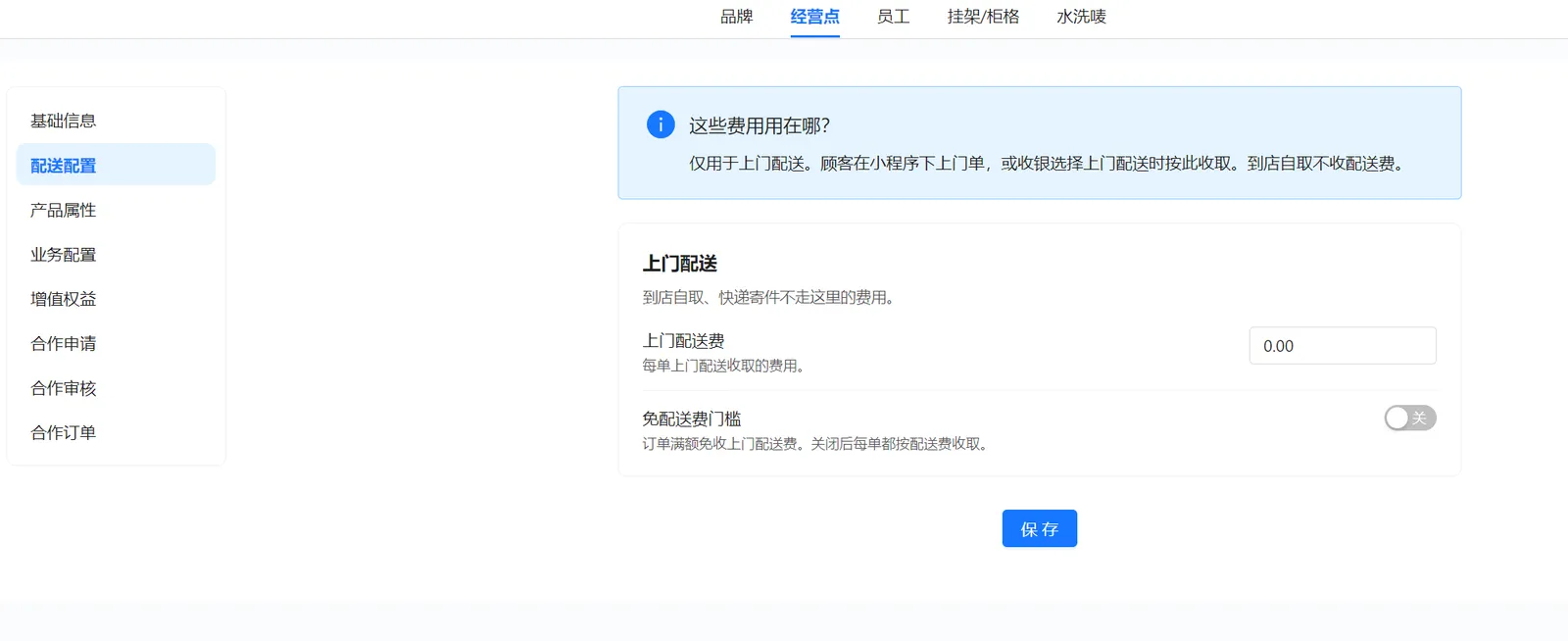Screen dimensions: 1568x641
Task: Click the 到店自取、快递寄件不走这里的费用 hint
Action: 769,297
